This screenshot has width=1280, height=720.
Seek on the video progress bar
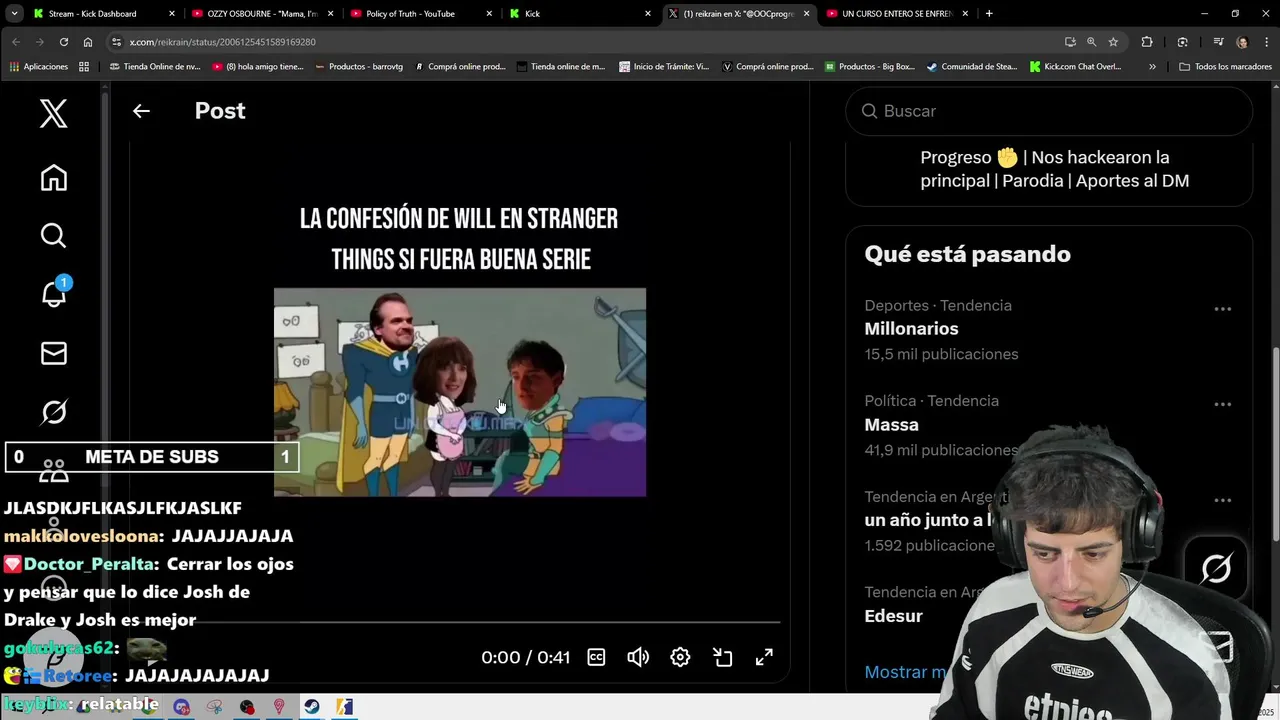point(460,622)
